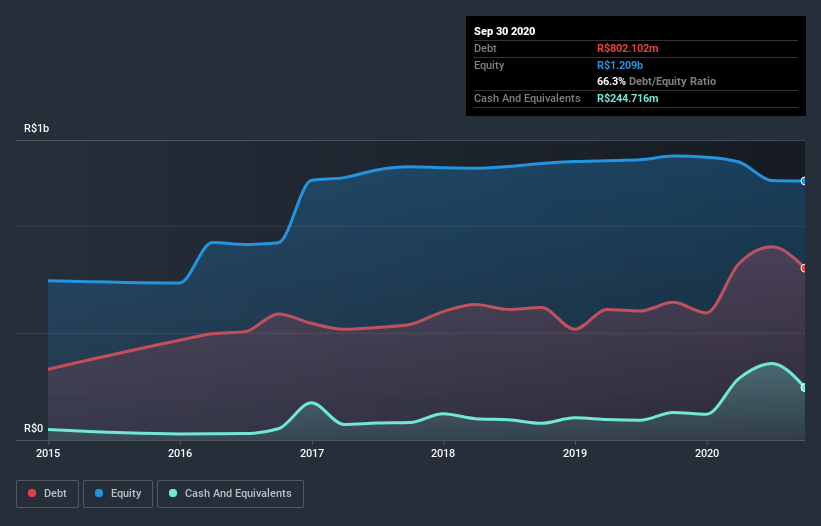Image resolution: width=821 pixels, height=526 pixels.
Task: Click the R$802.102m debt value
Action: click(628, 48)
